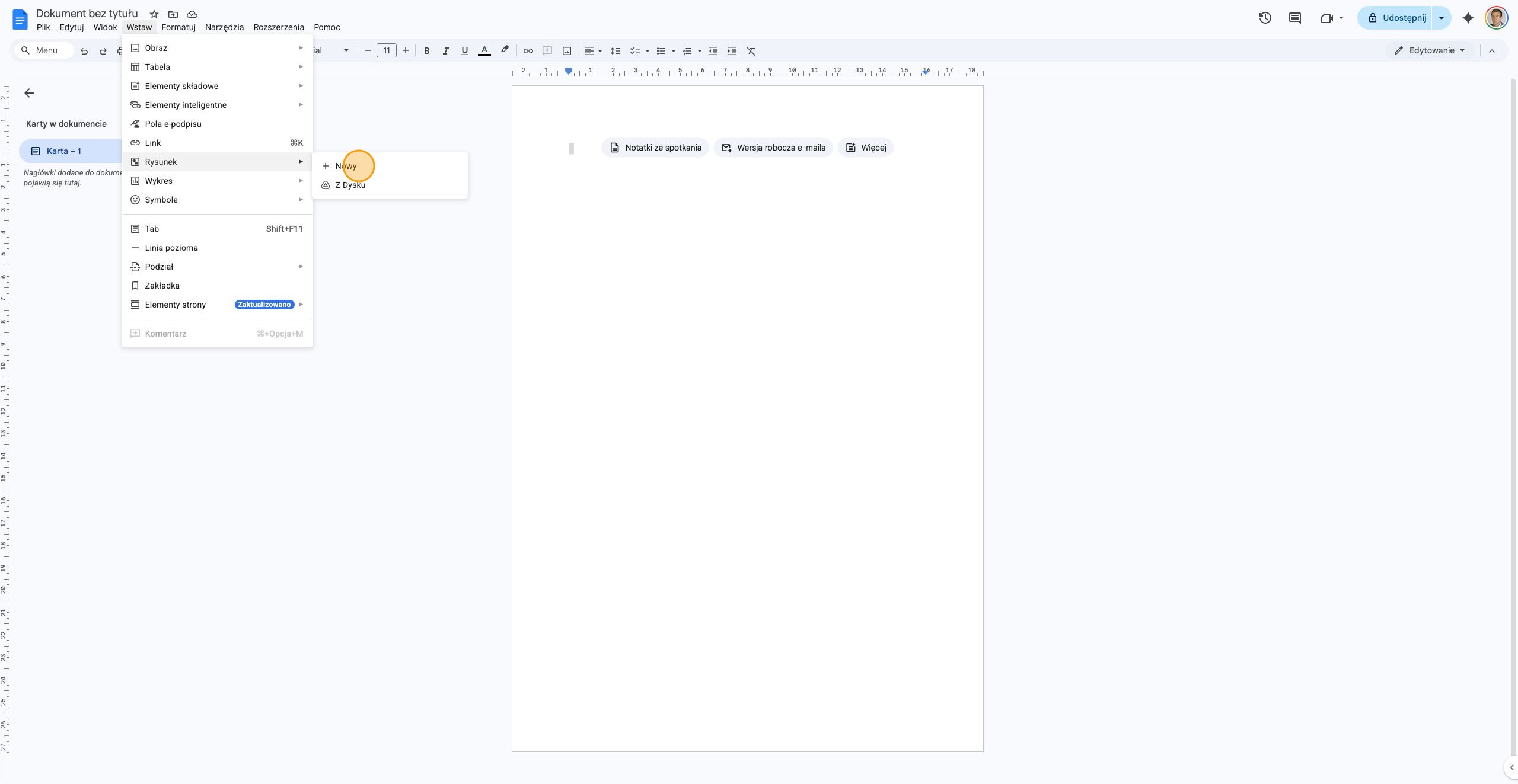Click Wersja robocza e-maila chip
Screen dimensions: 1518x784
point(773,148)
